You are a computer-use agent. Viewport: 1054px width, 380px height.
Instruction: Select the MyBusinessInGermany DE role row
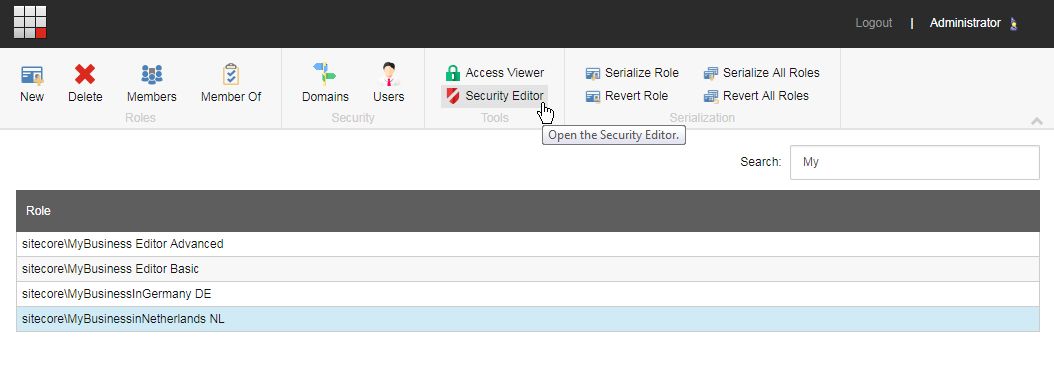(x=528, y=294)
